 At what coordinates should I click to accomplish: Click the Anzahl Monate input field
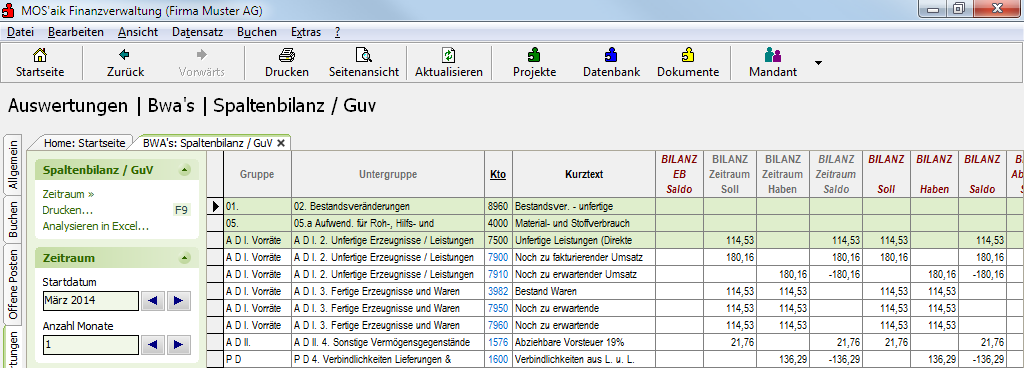pyautogui.click(x=91, y=345)
